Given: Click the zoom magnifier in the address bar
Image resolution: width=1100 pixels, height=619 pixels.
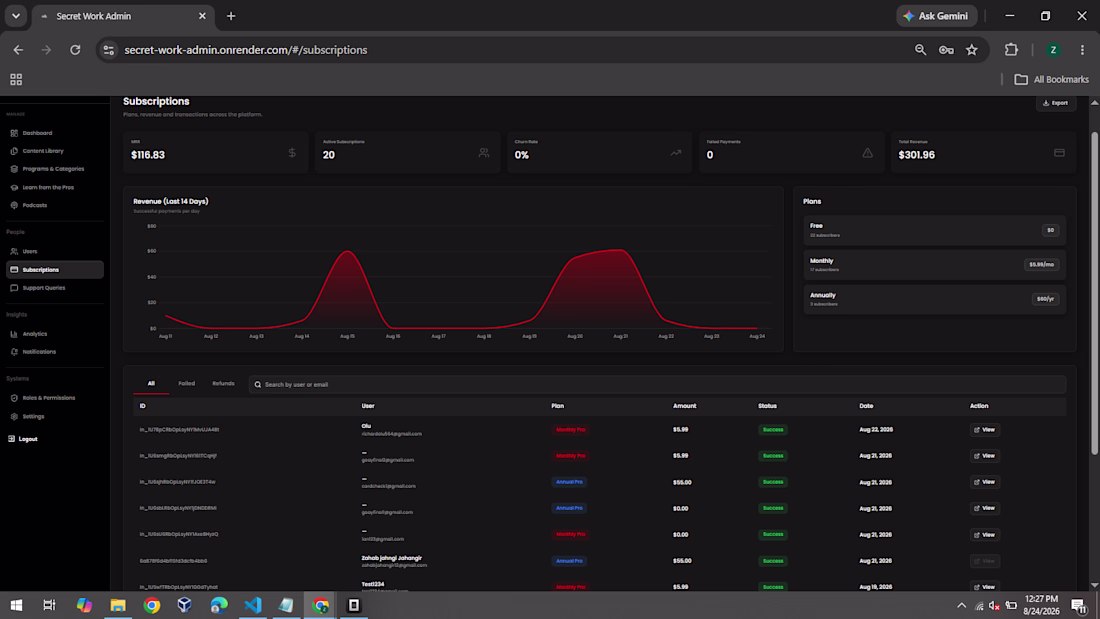Looking at the screenshot, I should point(920,50).
